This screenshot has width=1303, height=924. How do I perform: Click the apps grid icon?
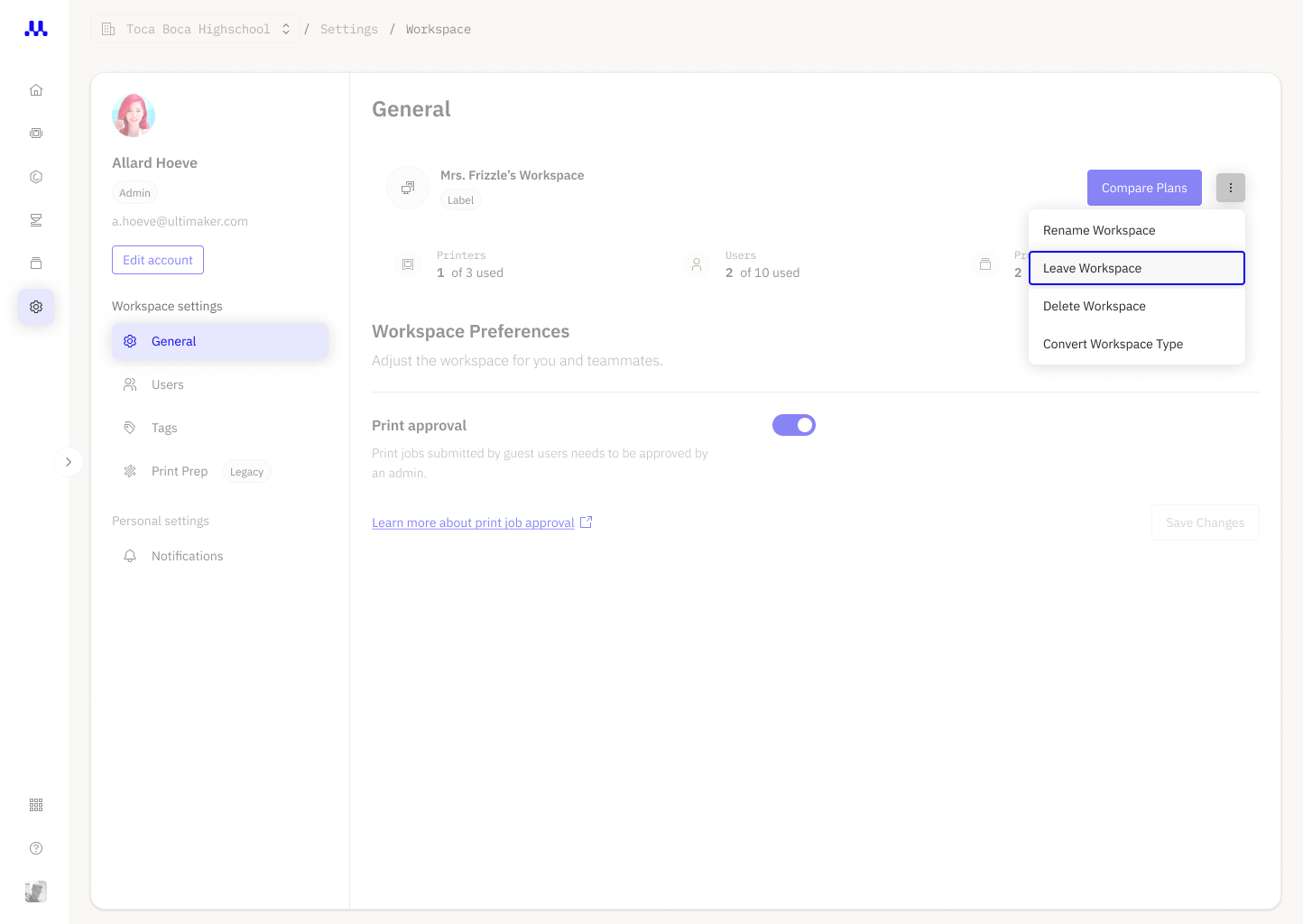click(36, 805)
